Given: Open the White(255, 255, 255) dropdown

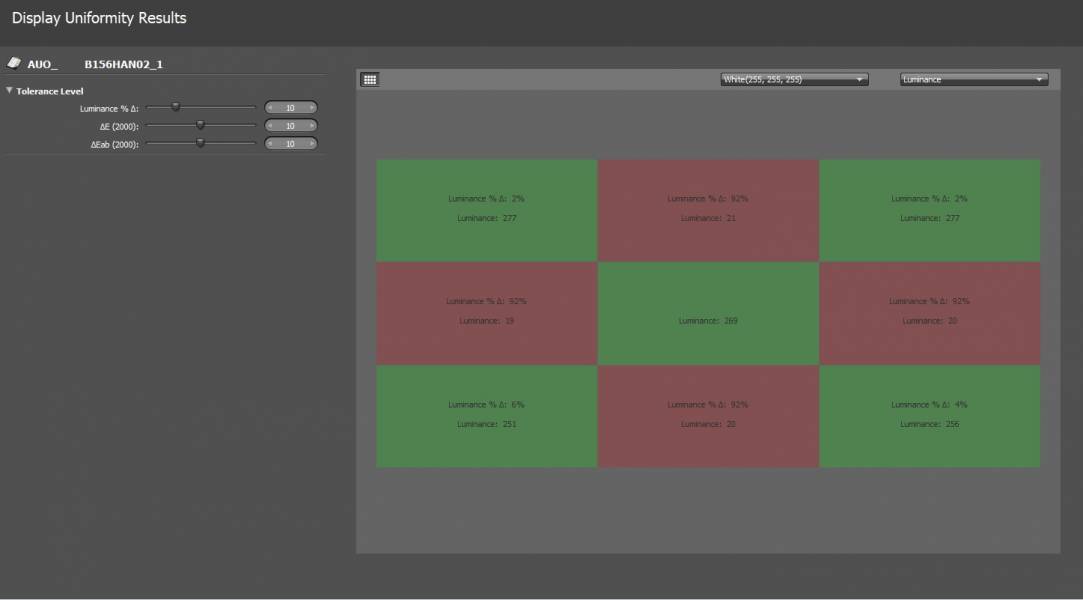Looking at the screenshot, I should click(x=794, y=80).
